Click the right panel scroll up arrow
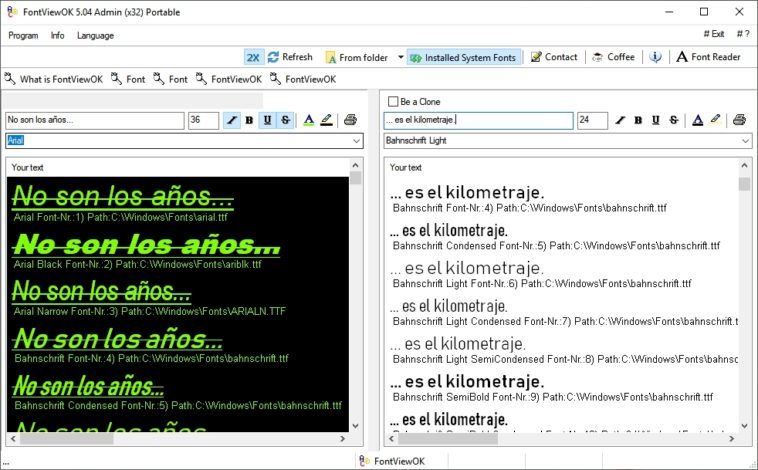 coord(744,165)
